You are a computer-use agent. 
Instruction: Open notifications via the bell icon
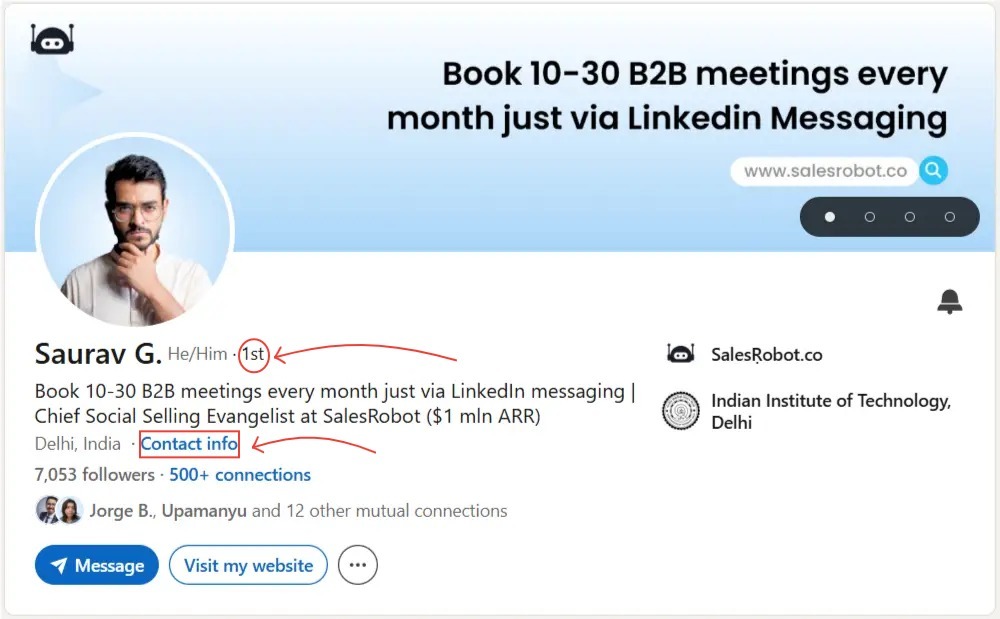pos(950,301)
